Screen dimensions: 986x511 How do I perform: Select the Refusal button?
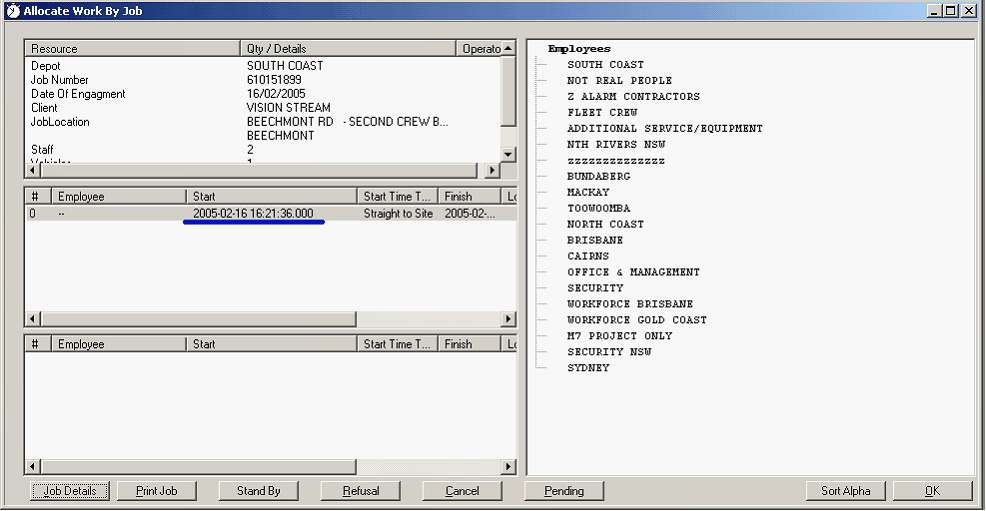tap(361, 491)
